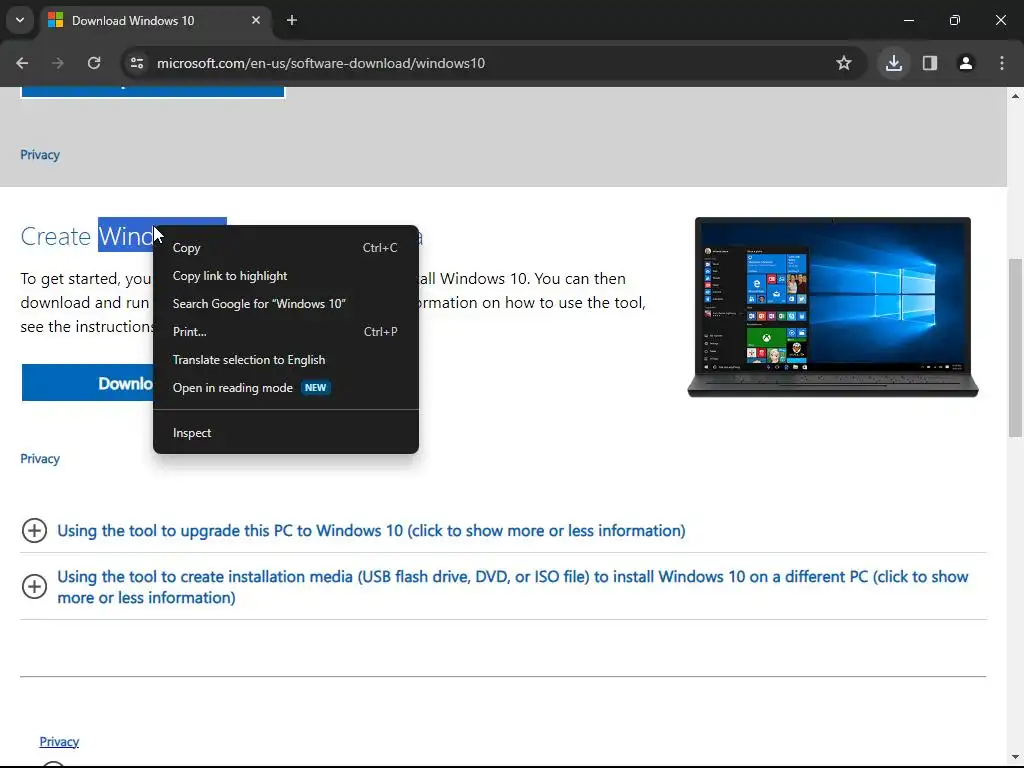Click the Privacy link below the Download button

pyautogui.click(x=40, y=459)
